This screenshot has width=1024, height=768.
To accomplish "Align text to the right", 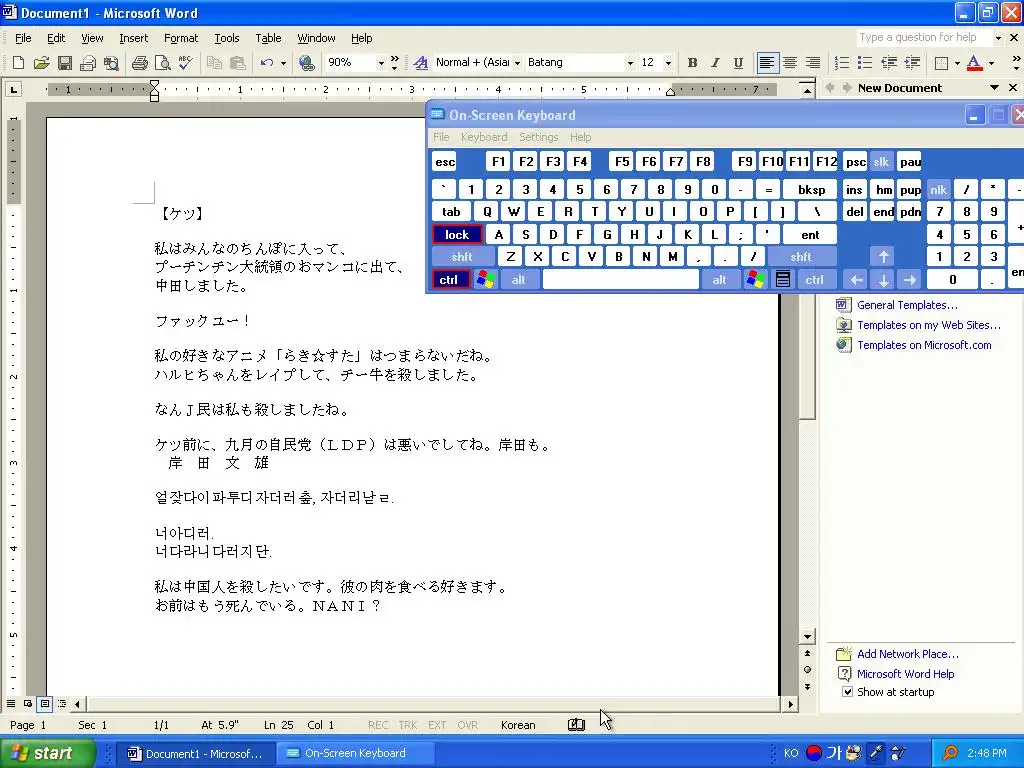I will [x=813, y=63].
